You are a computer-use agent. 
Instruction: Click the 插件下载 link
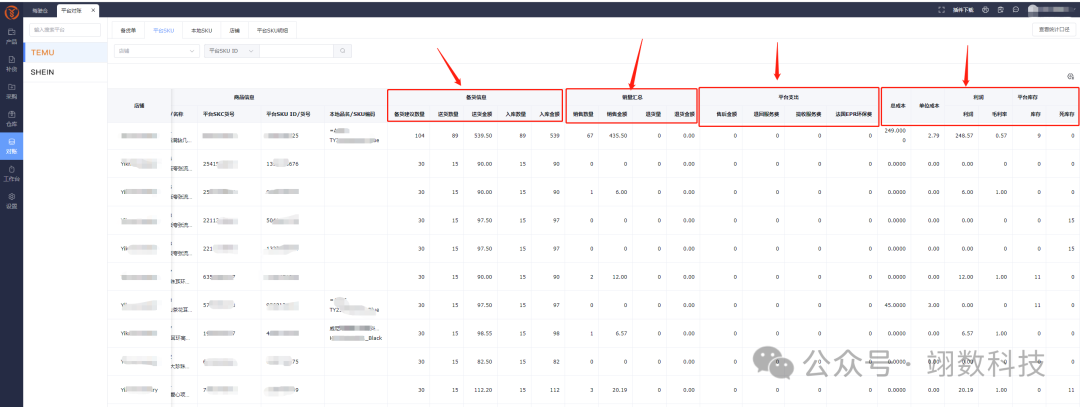pos(963,10)
